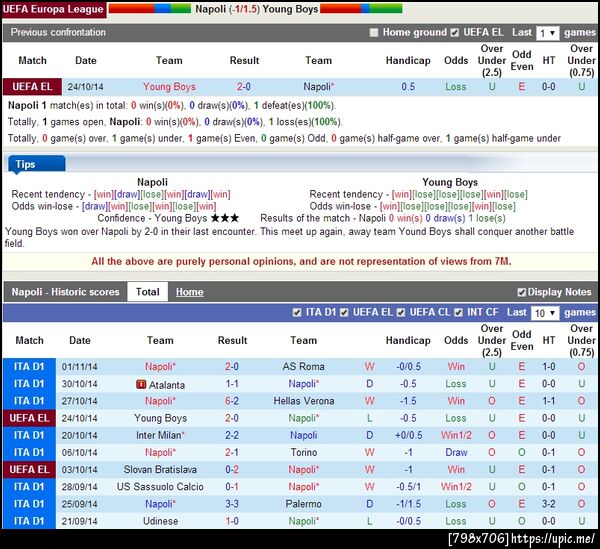
Task: Toggle the Display Notes checkbox
Action: [x=522, y=292]
